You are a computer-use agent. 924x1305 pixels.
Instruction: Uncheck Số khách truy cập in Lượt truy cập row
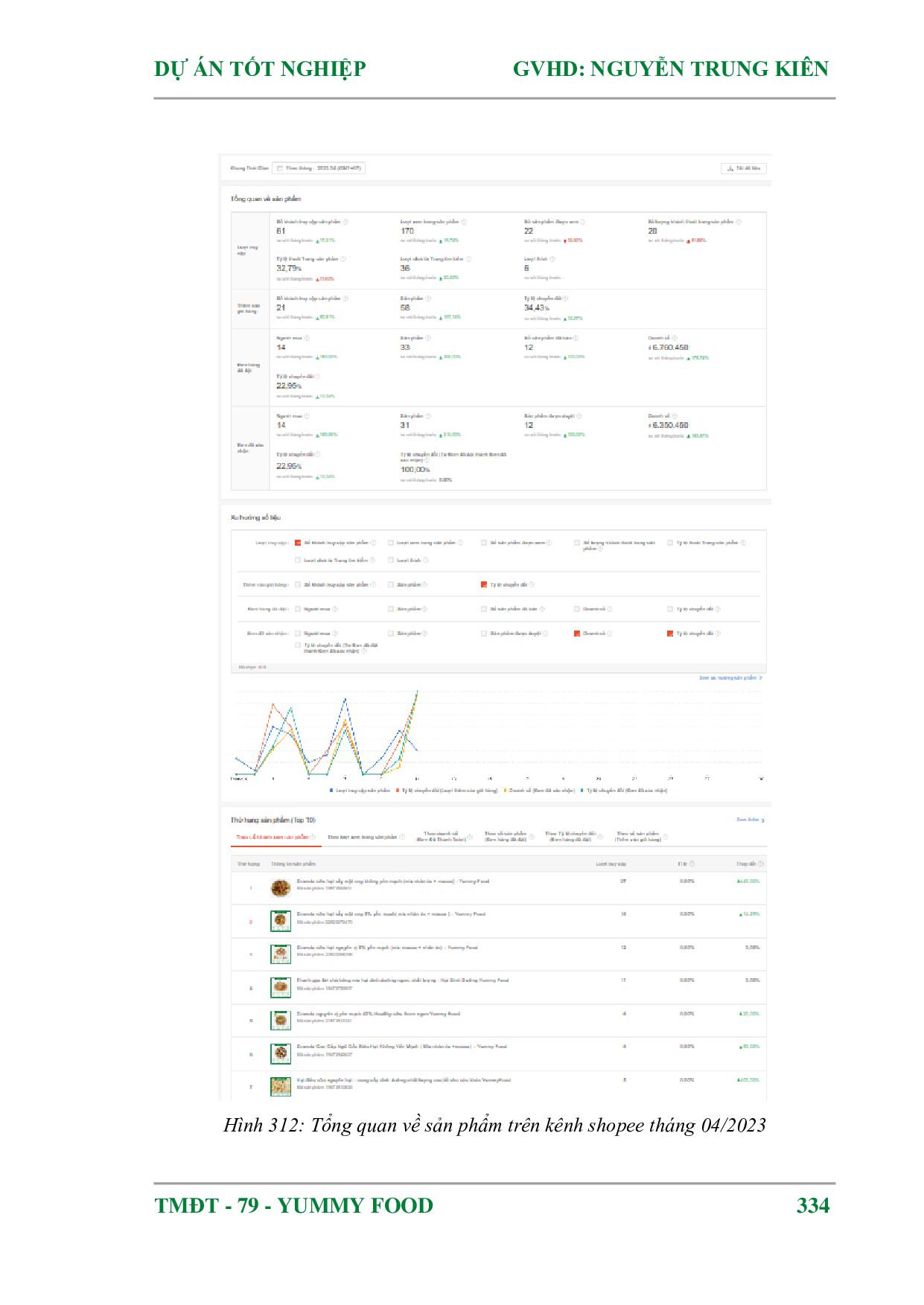pyautogui.click(x=298, y=543)
